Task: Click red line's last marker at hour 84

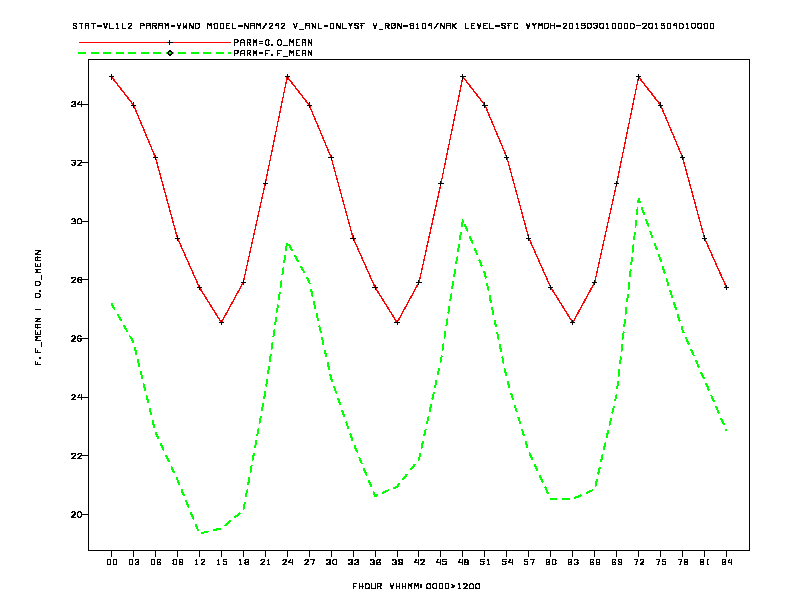Action: tap(726, 287)
